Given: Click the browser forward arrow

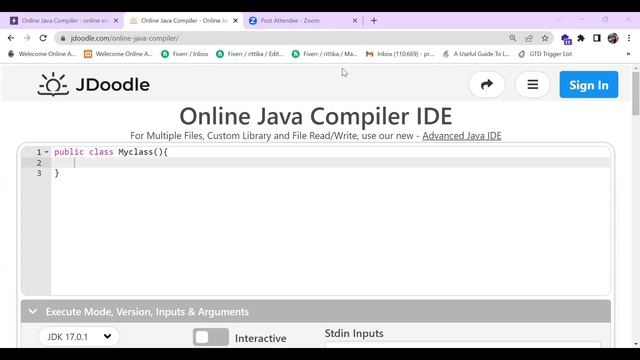Looking at the screenshot, I should tap(27, 38).
